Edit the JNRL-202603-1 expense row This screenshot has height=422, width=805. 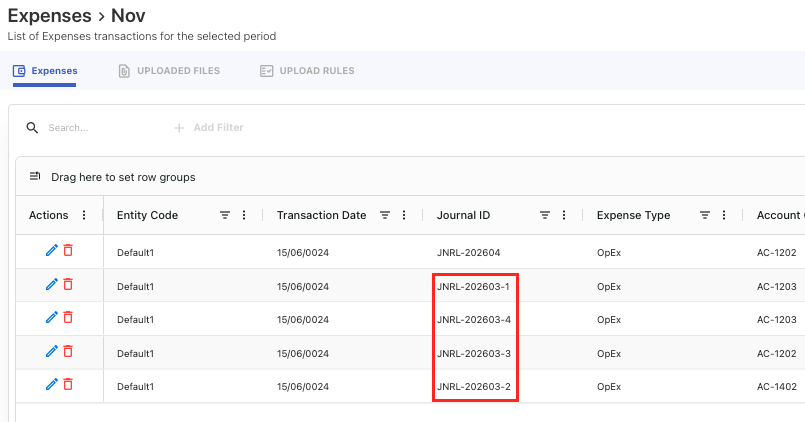pyautogui.click(x=52, y=285)
